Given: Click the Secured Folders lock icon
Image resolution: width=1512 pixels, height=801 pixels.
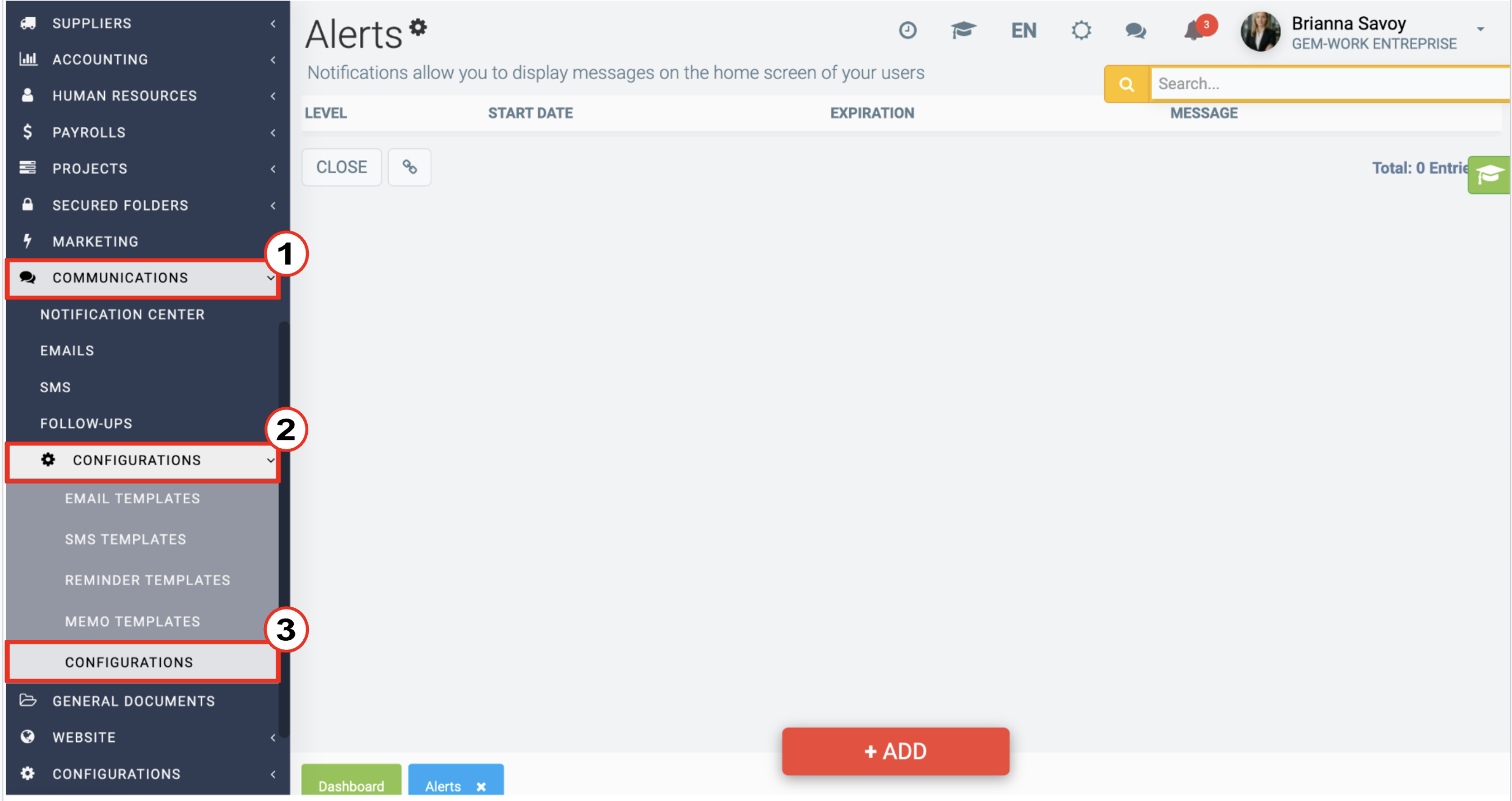Looking at the screenshot, I should point(28,205).
